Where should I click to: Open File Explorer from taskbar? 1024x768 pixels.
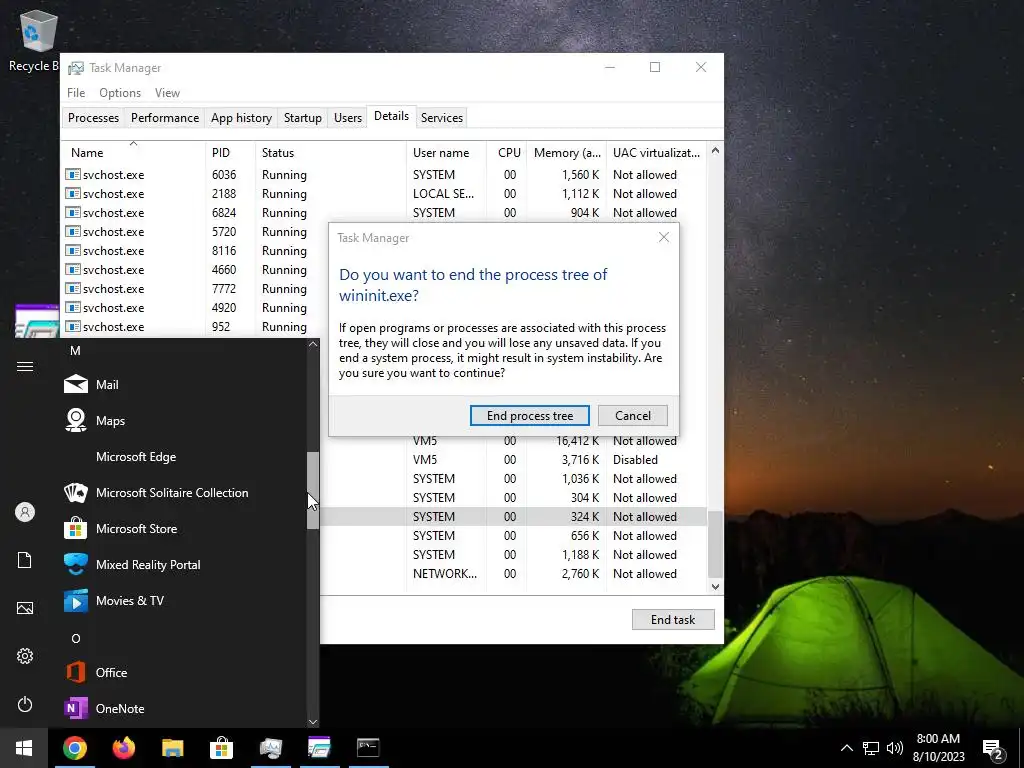click(172, 748)
